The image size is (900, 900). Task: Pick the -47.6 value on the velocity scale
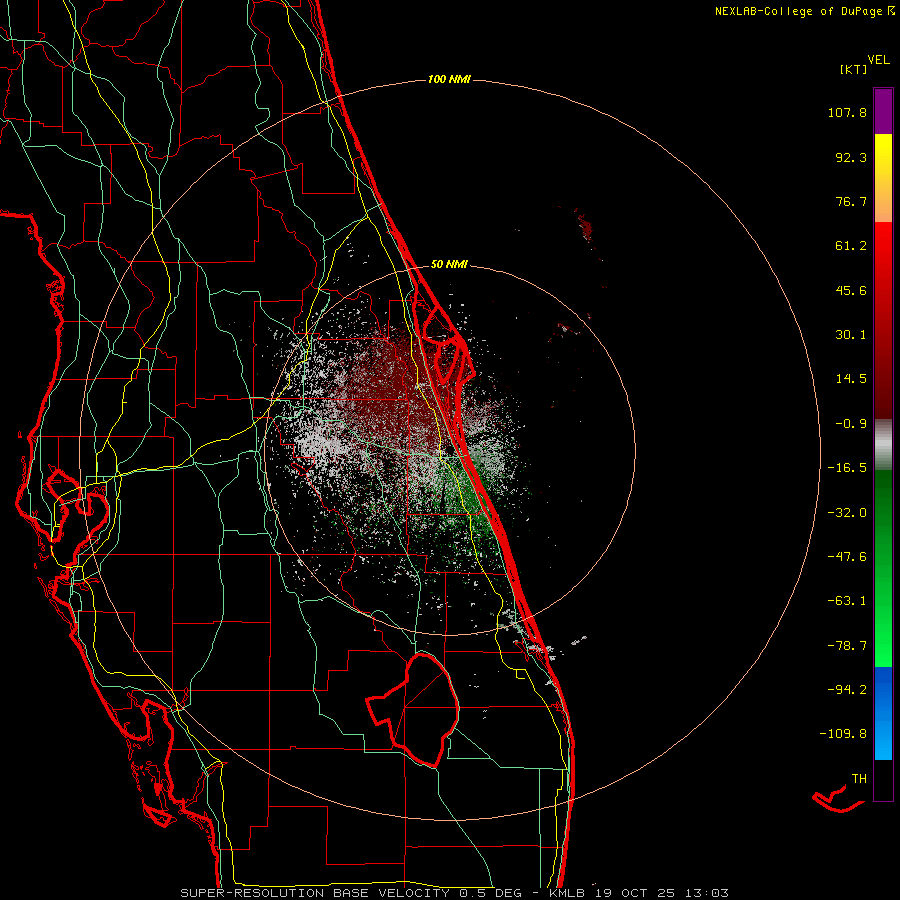pos(847,557)
